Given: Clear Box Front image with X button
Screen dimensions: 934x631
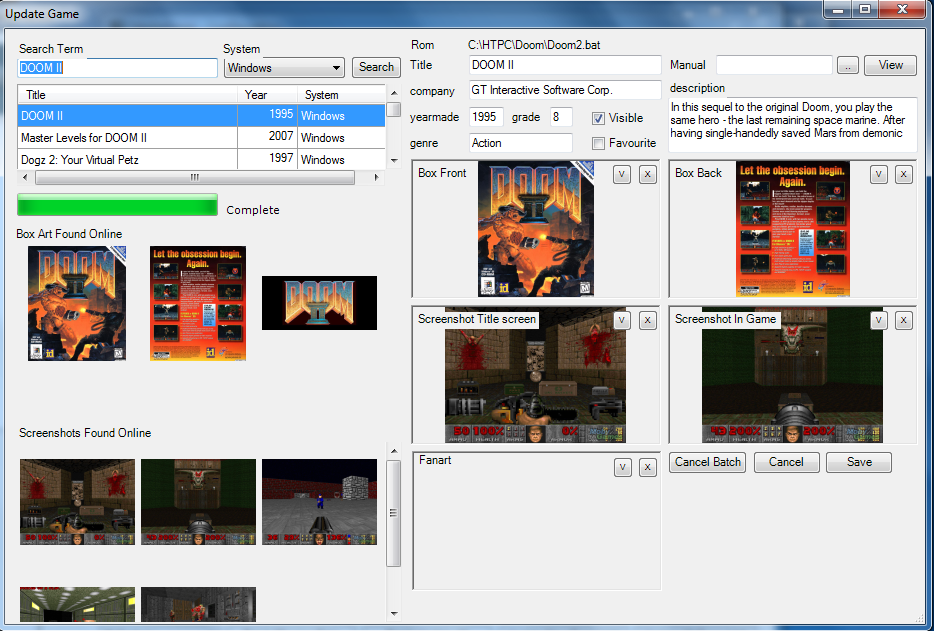Looking at the screenshot, I should point(647,174).
